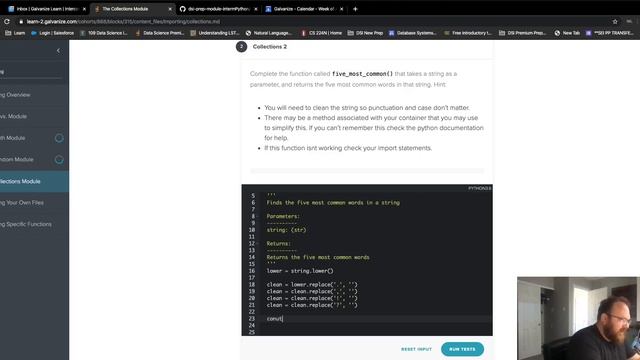Open a new browser tab with plus icon
640x360 pixels.
[355, 9]
